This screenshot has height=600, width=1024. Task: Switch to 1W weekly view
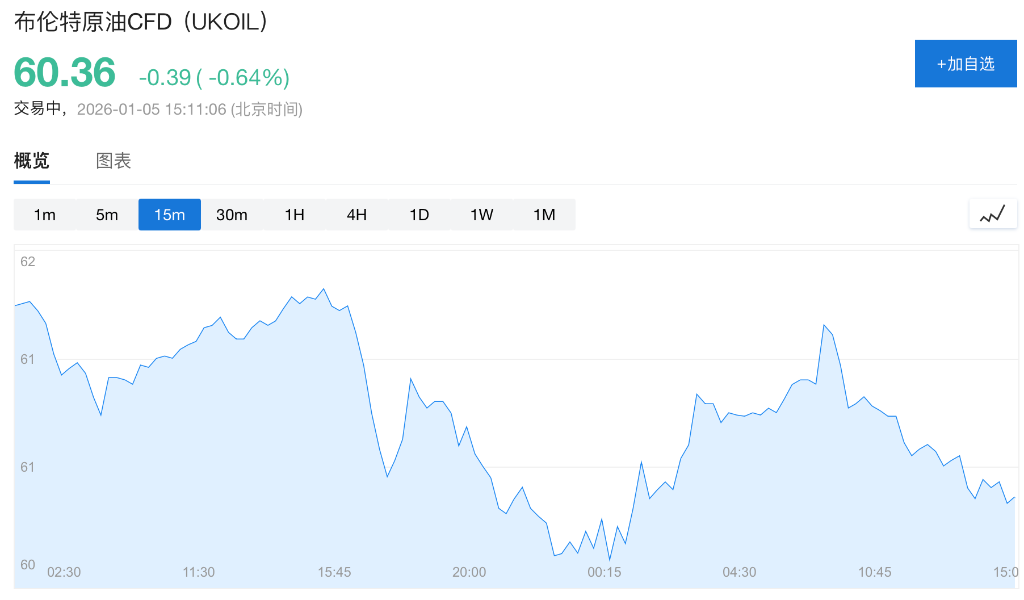point(481,215)
